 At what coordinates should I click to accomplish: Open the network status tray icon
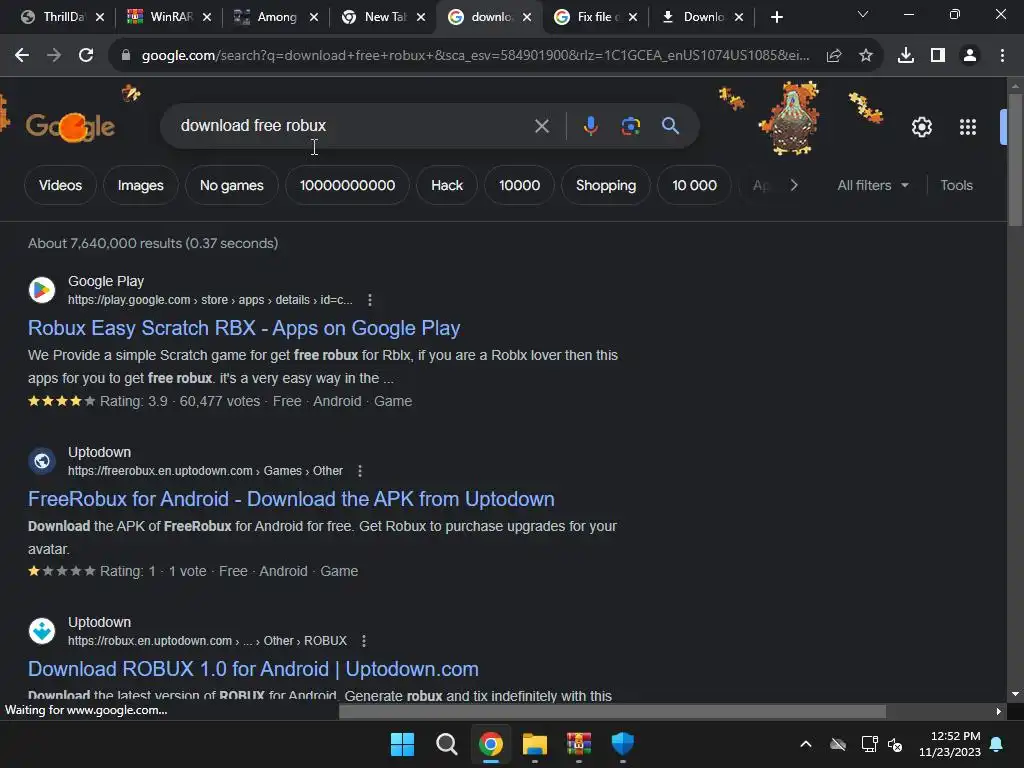click(x=869, y=744)
